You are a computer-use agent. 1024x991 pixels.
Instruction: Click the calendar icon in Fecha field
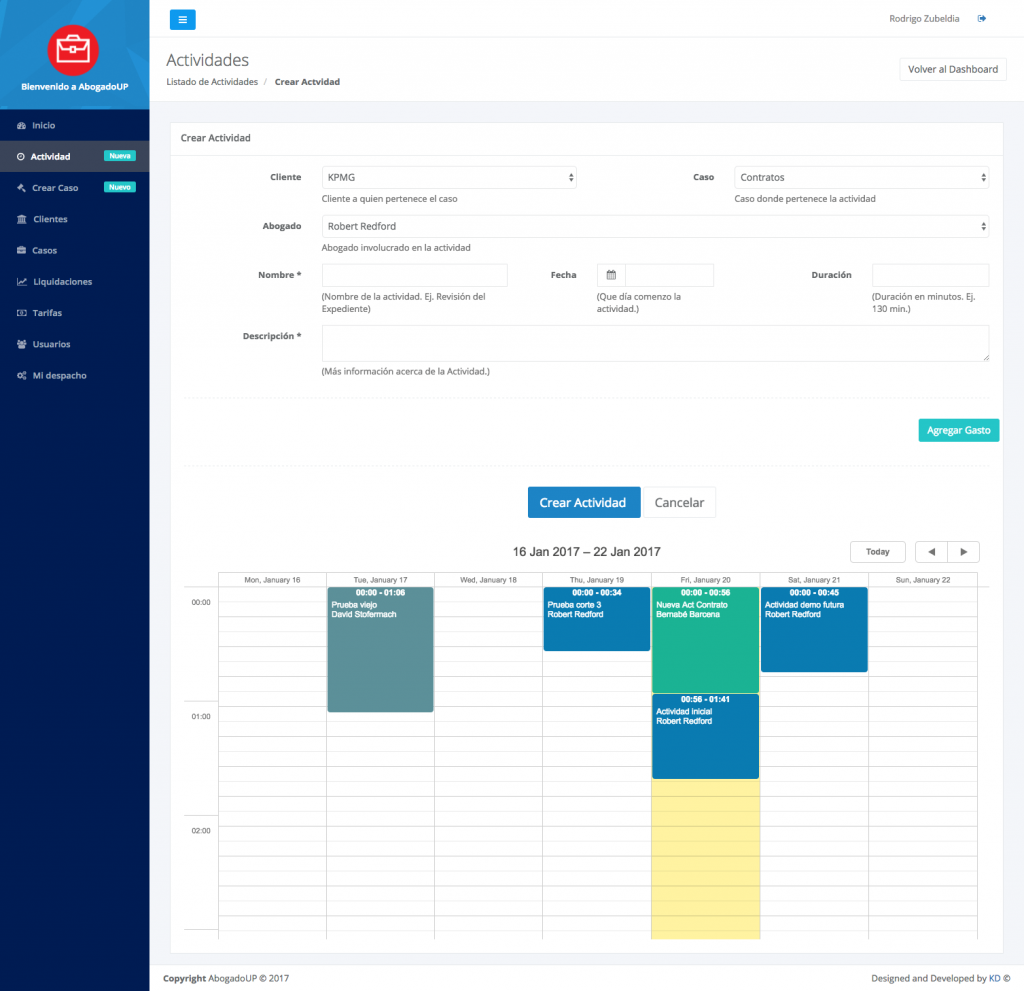[611, 275]
